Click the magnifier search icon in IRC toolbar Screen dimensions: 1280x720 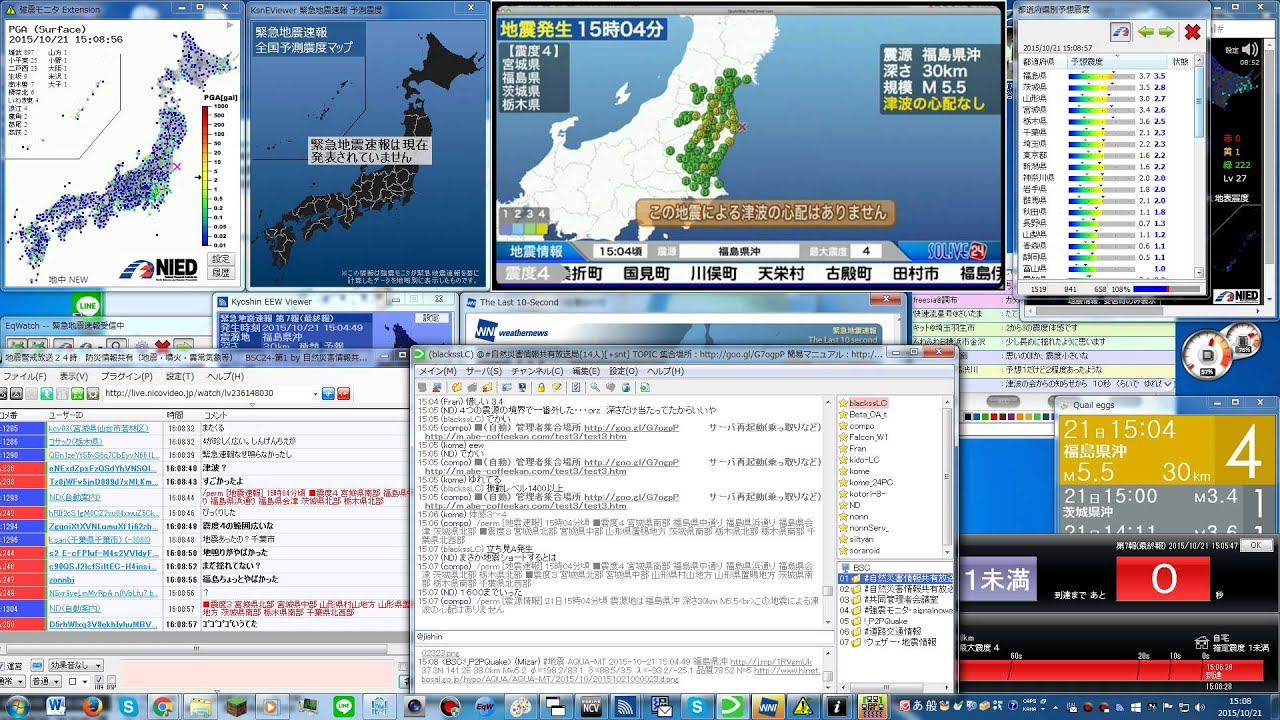tap(594, 387)
